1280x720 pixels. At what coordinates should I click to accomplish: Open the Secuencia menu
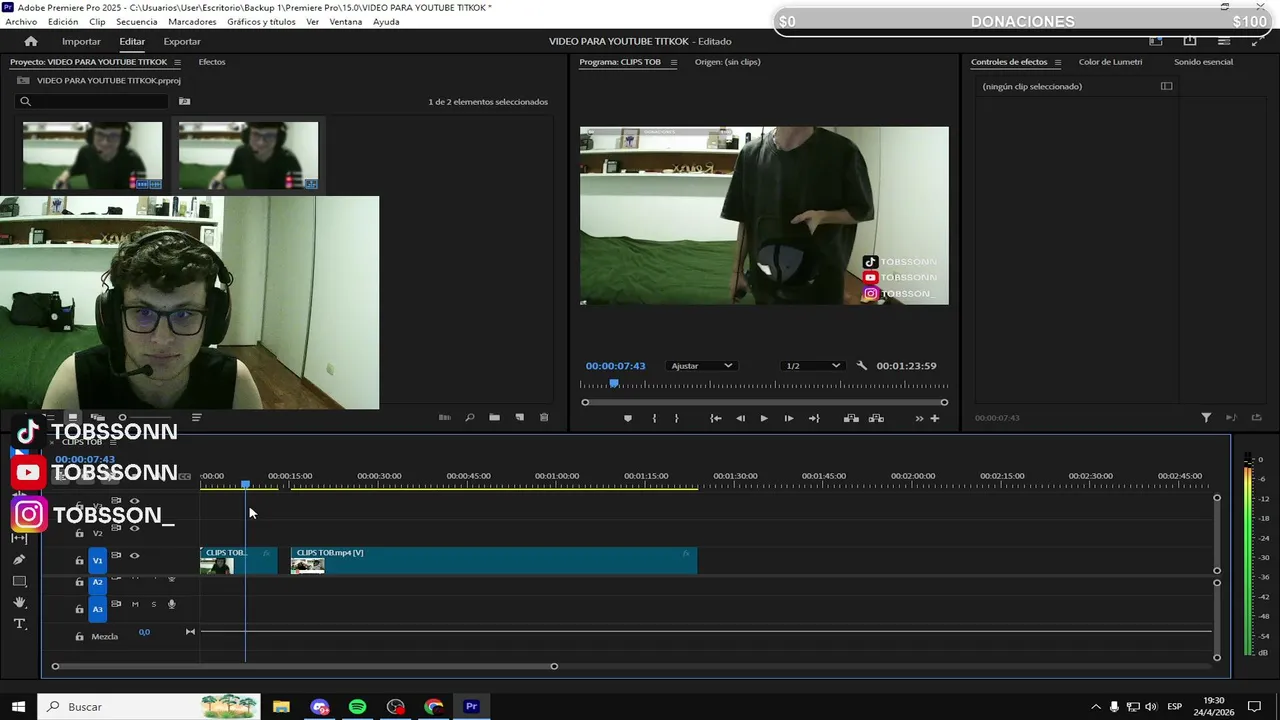(136, 22)
